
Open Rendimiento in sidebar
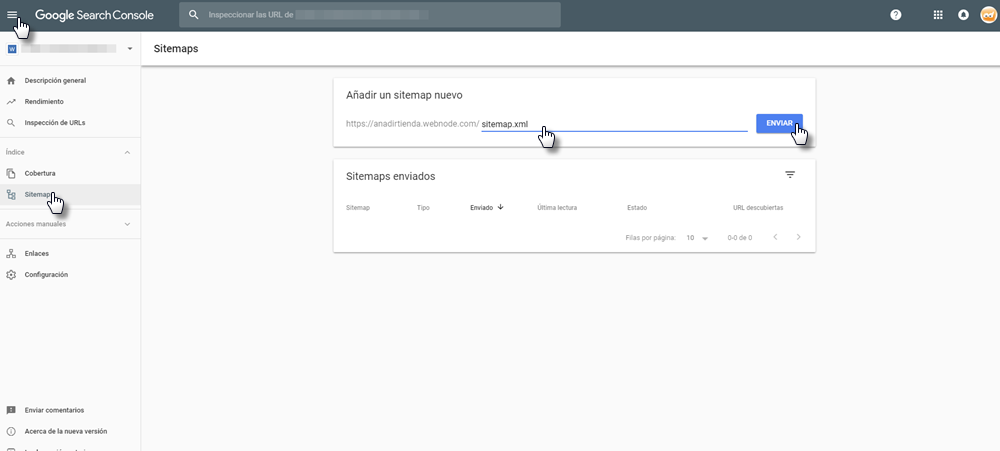point(44,101)
